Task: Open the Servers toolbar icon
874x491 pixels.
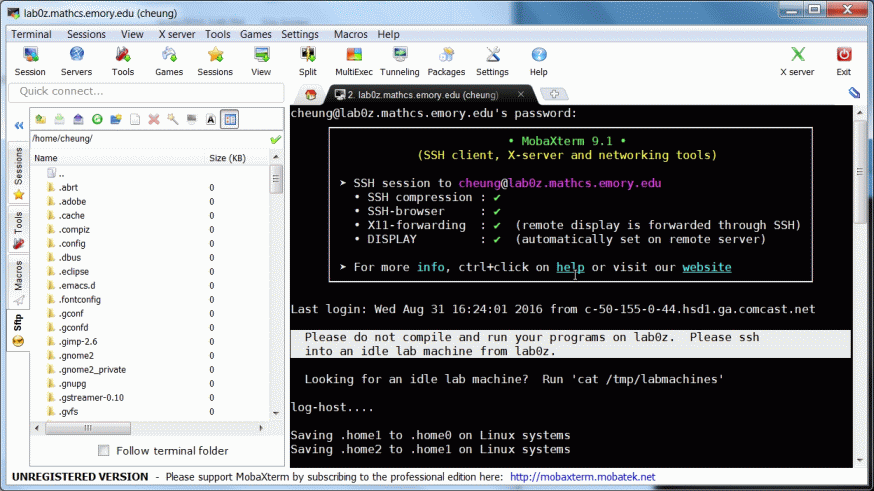Action: (x=76, y=61)
